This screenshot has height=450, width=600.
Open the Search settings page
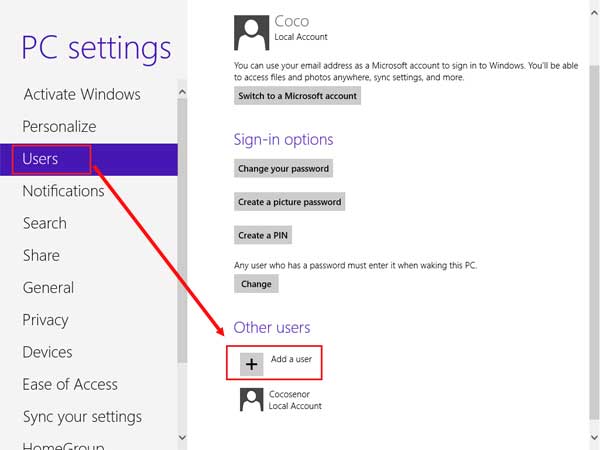[45, 223]
